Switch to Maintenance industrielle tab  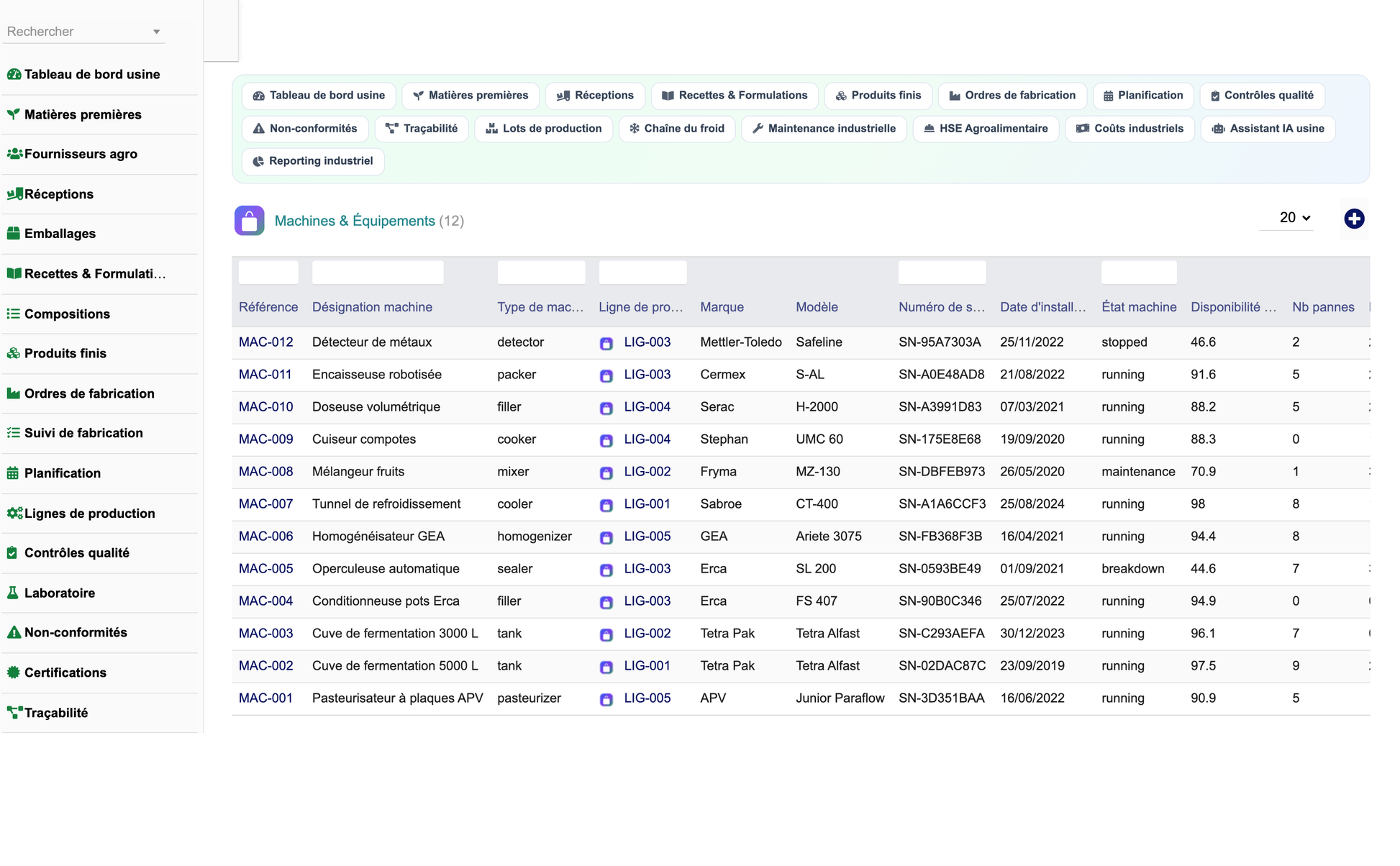pyautogui.click(x=824, y=129)
